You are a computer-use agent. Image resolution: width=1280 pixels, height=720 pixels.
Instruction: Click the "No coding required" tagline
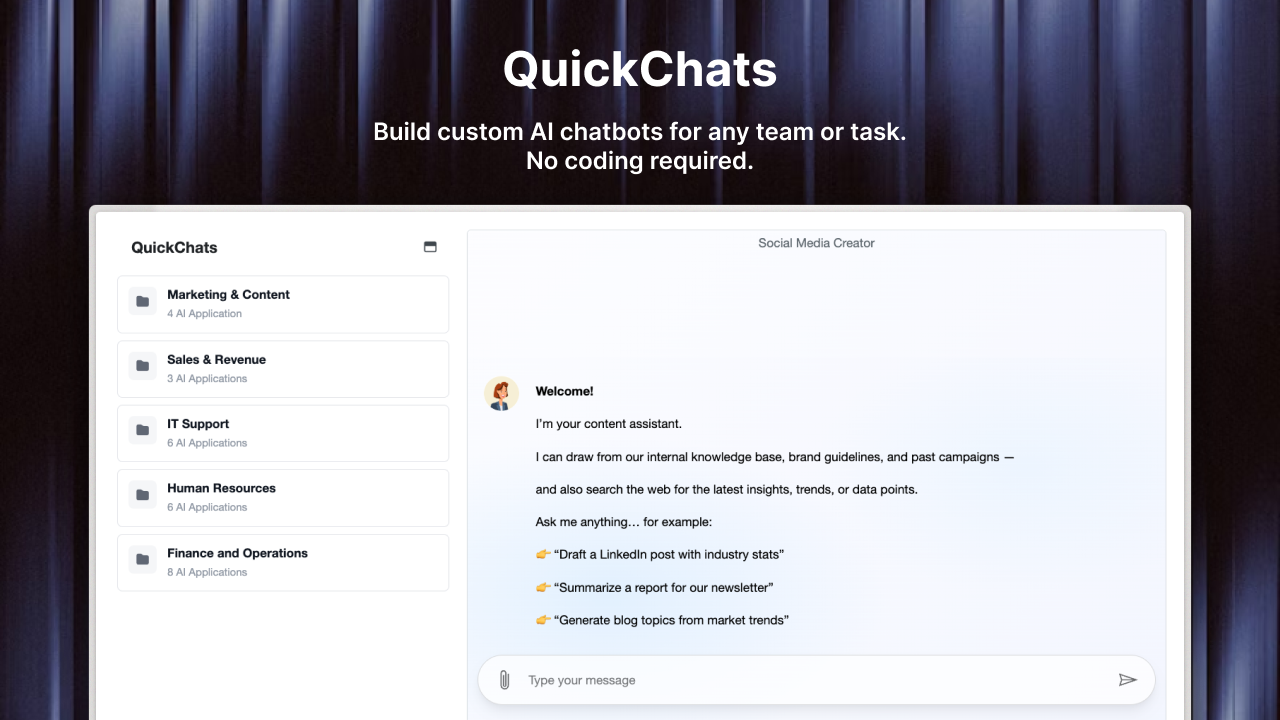tap(640, 160)
